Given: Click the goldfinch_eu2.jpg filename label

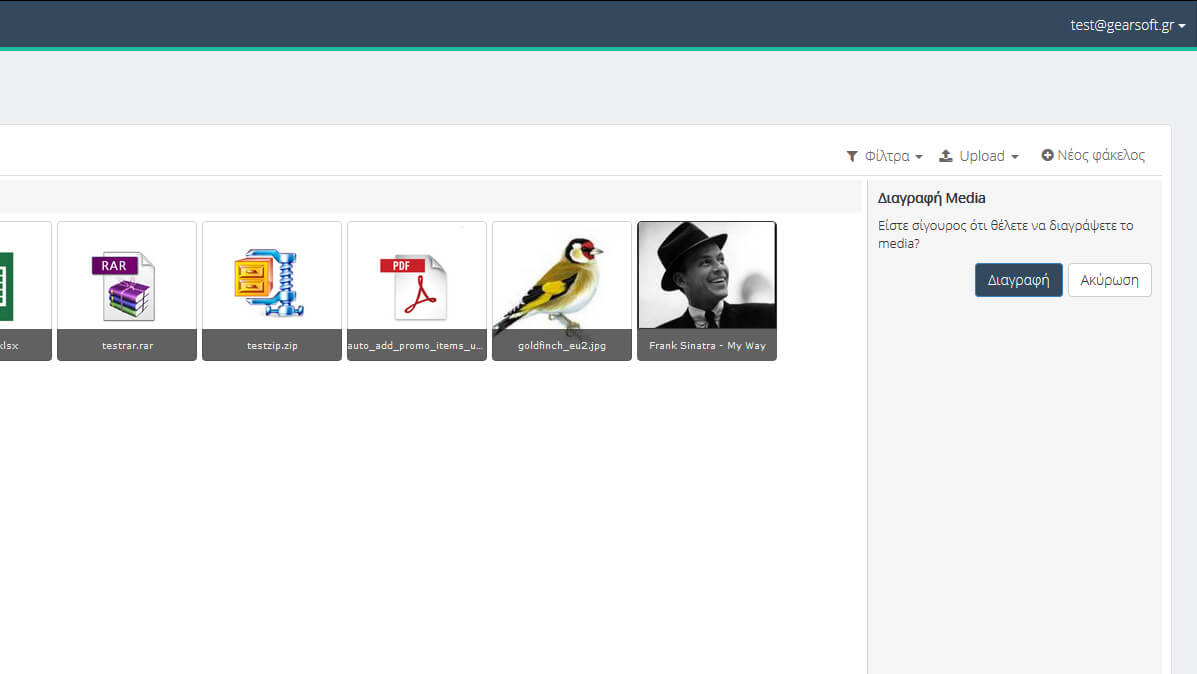Looking at the screenshot, I should pos(562,346).
